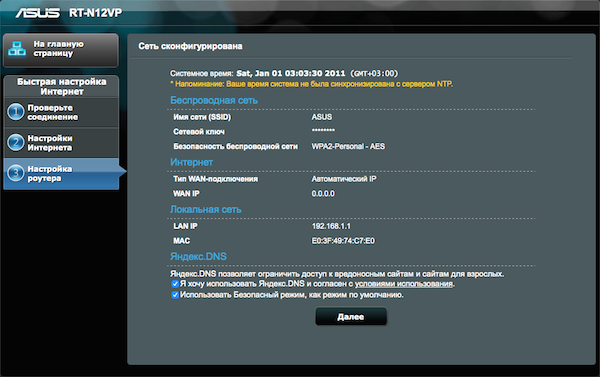Click the ASUS SSID value
The width and height of the screenshot is (600, 377).
322,117
